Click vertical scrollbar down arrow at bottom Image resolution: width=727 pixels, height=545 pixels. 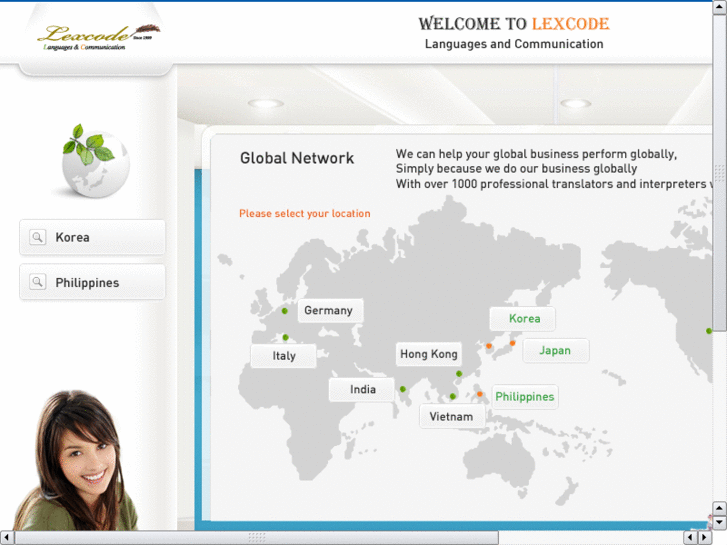(720, 523)
